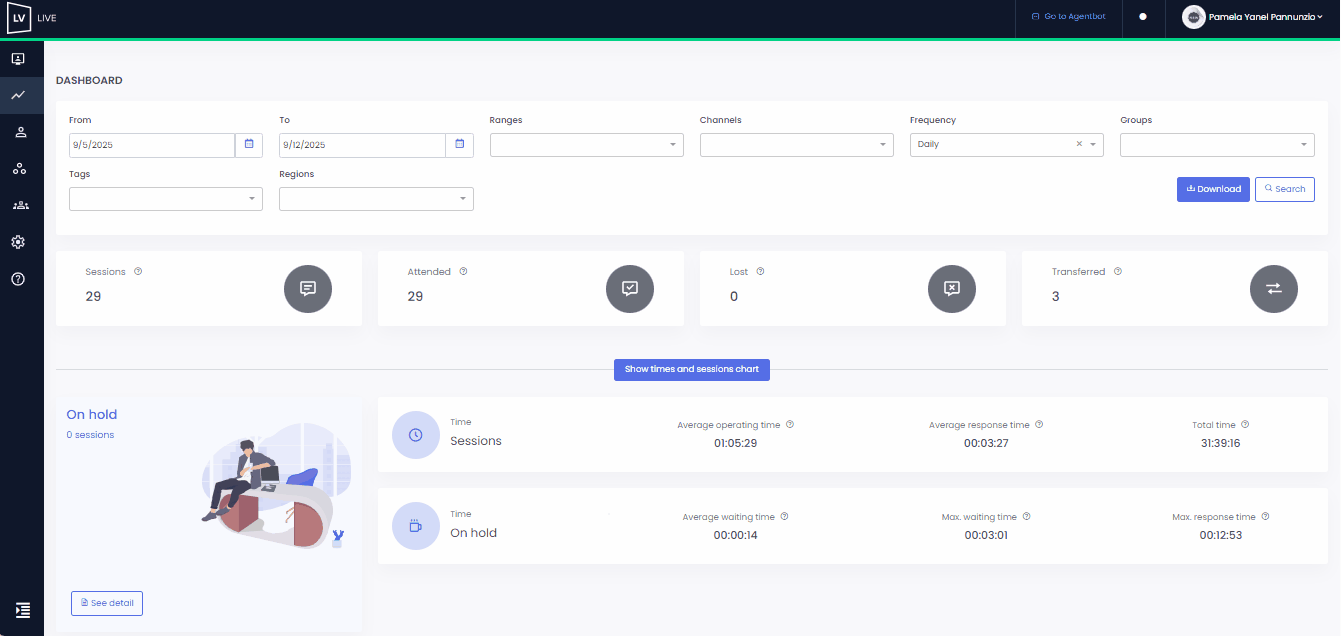Expand the sidebar menu icon at the bottom
1341x636 pixels.
point(23,610)
